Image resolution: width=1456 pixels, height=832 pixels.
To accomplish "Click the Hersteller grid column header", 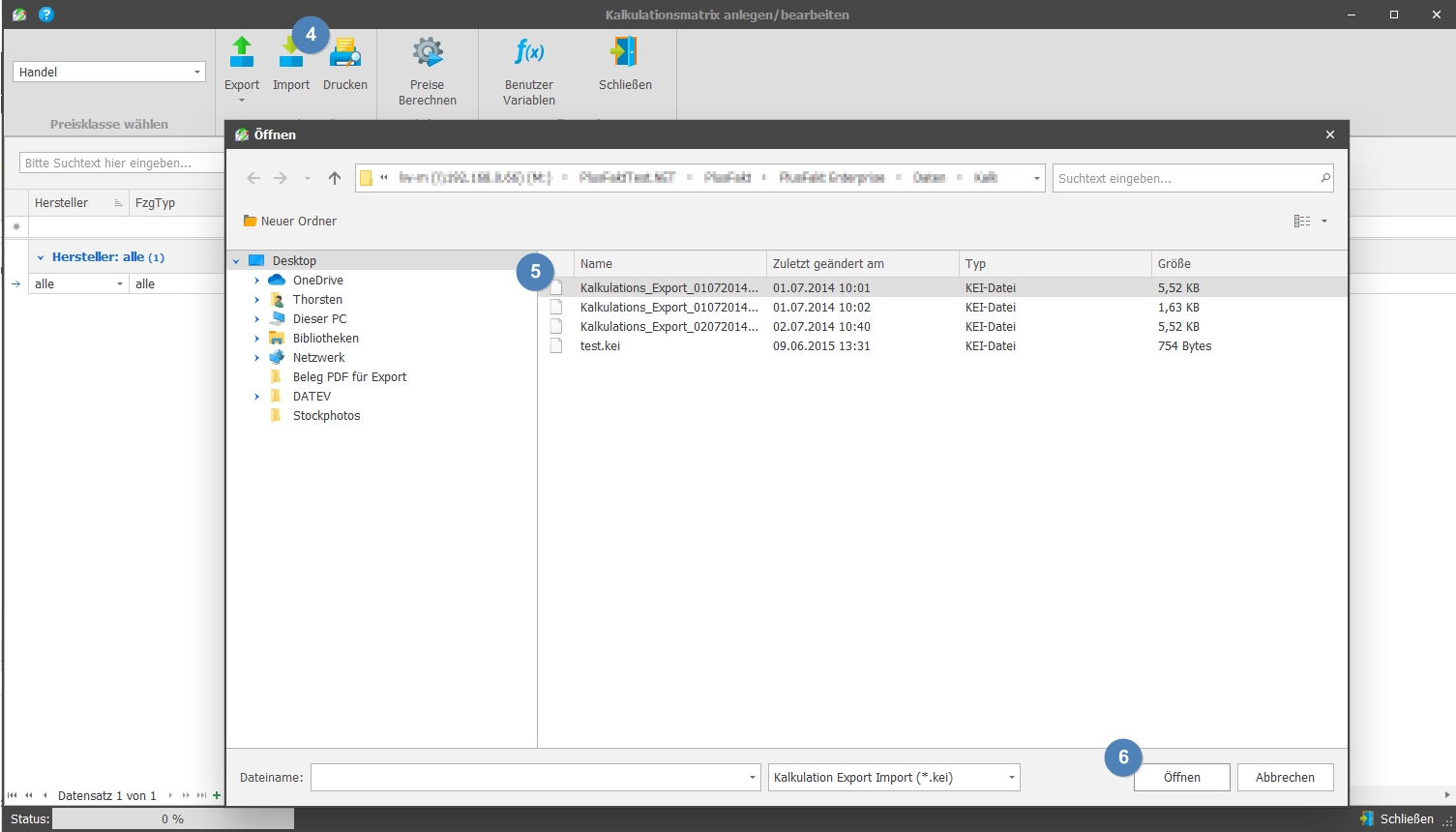I will (78, 202).
